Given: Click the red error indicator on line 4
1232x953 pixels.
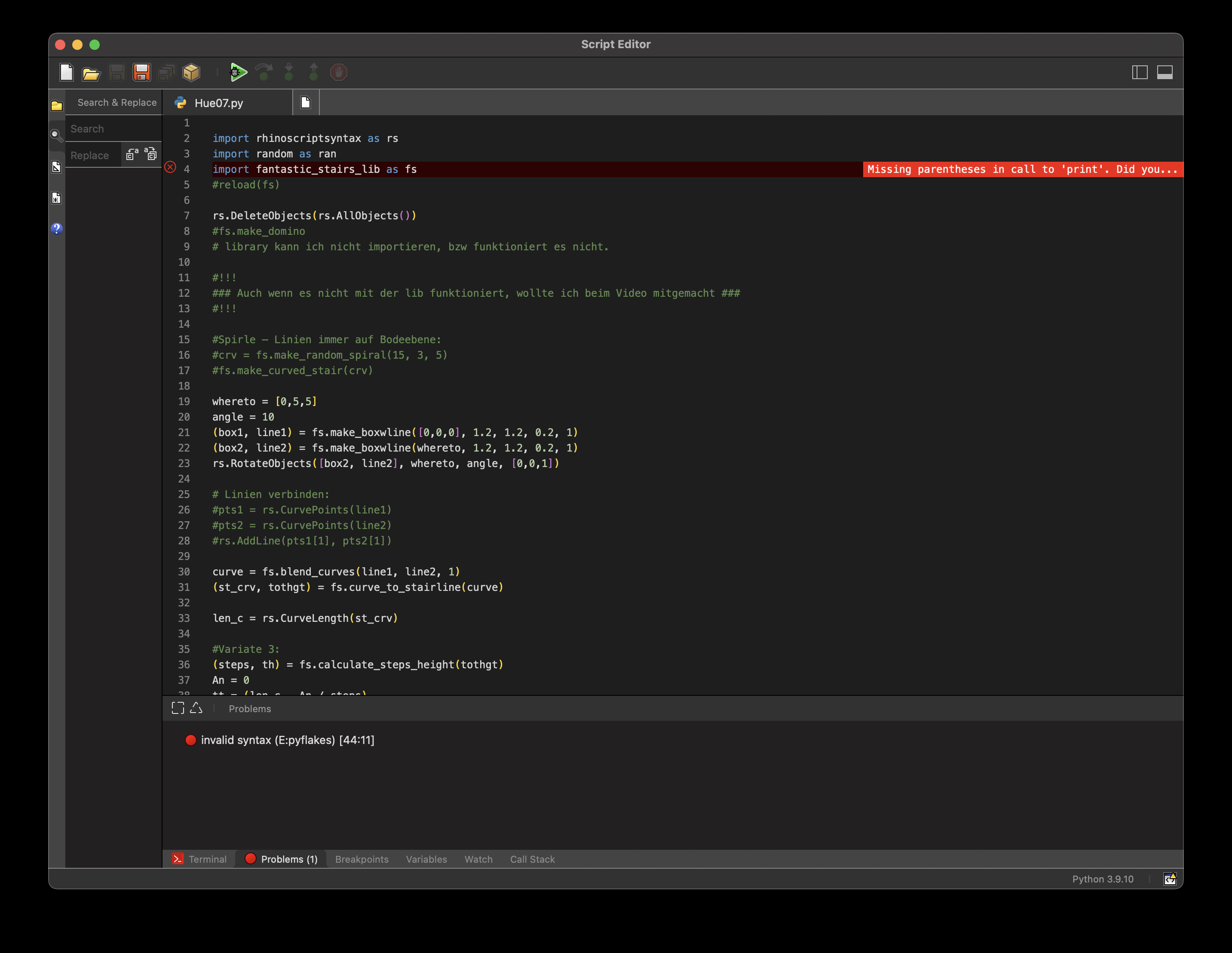Looking at the screenshot, I should point(170,166).
